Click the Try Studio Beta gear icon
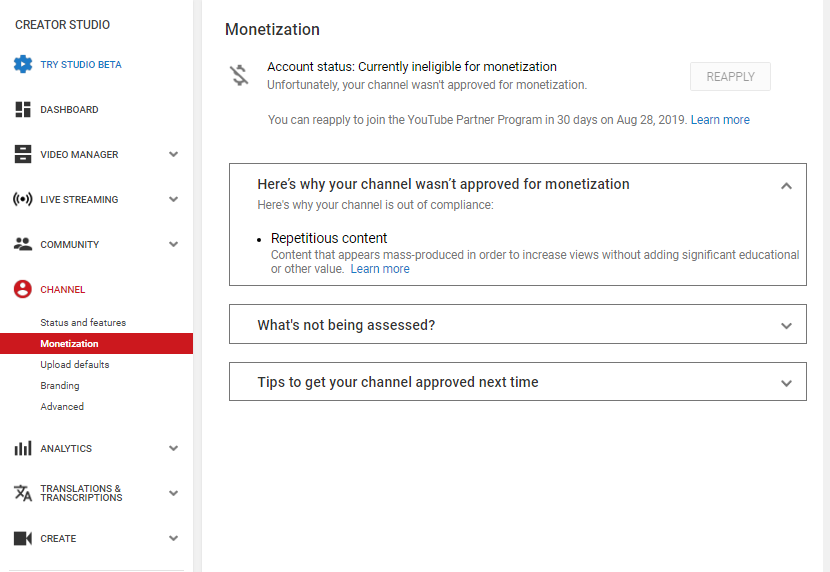This screenshot has width=830, height=572. [23, 64]
